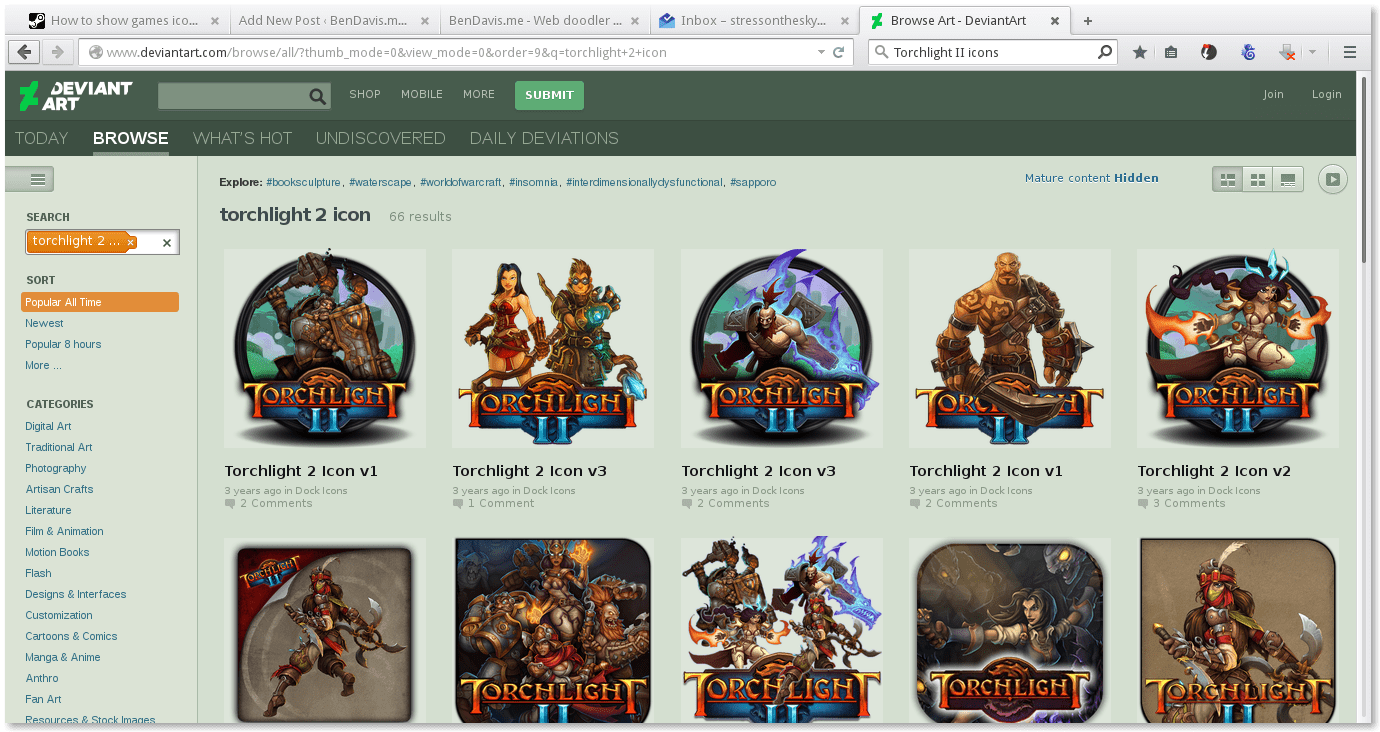Open the Firefox downloads indicator

coord(1283,51)
